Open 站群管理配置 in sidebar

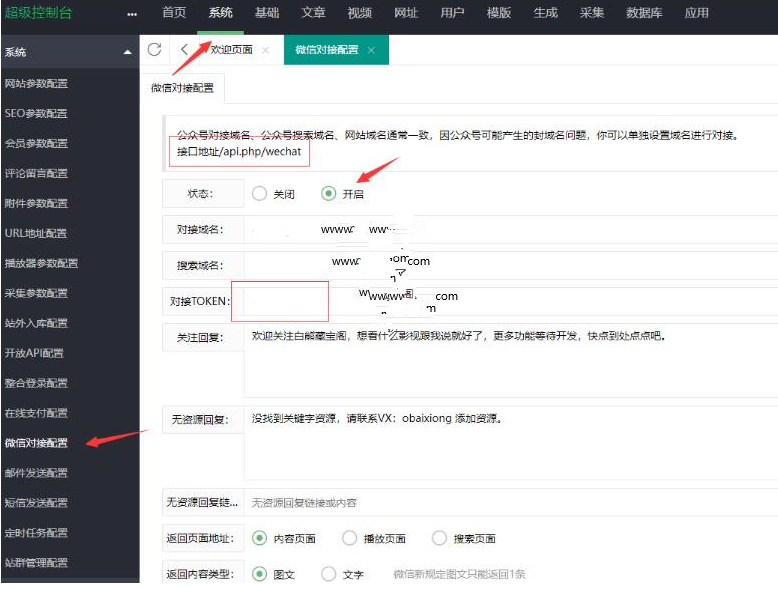pyautogui.click(x=36, y=563)
